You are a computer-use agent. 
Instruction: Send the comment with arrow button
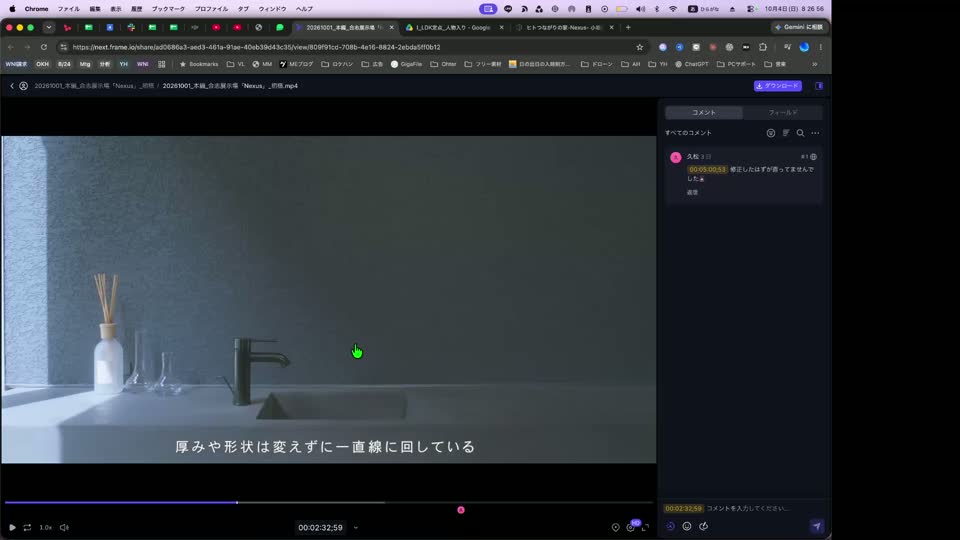pos(817,526)
